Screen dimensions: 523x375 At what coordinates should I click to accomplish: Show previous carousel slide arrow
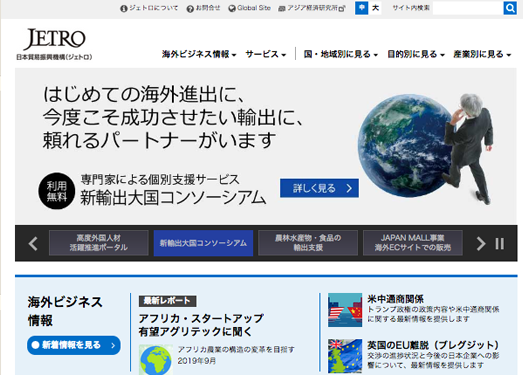click(x=33, y=244)
